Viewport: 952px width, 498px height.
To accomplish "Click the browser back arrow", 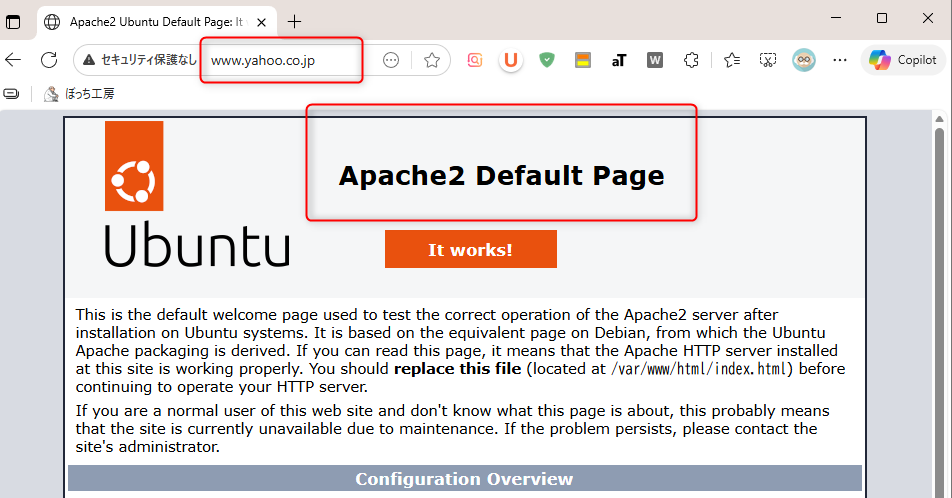I will [13, 60].
